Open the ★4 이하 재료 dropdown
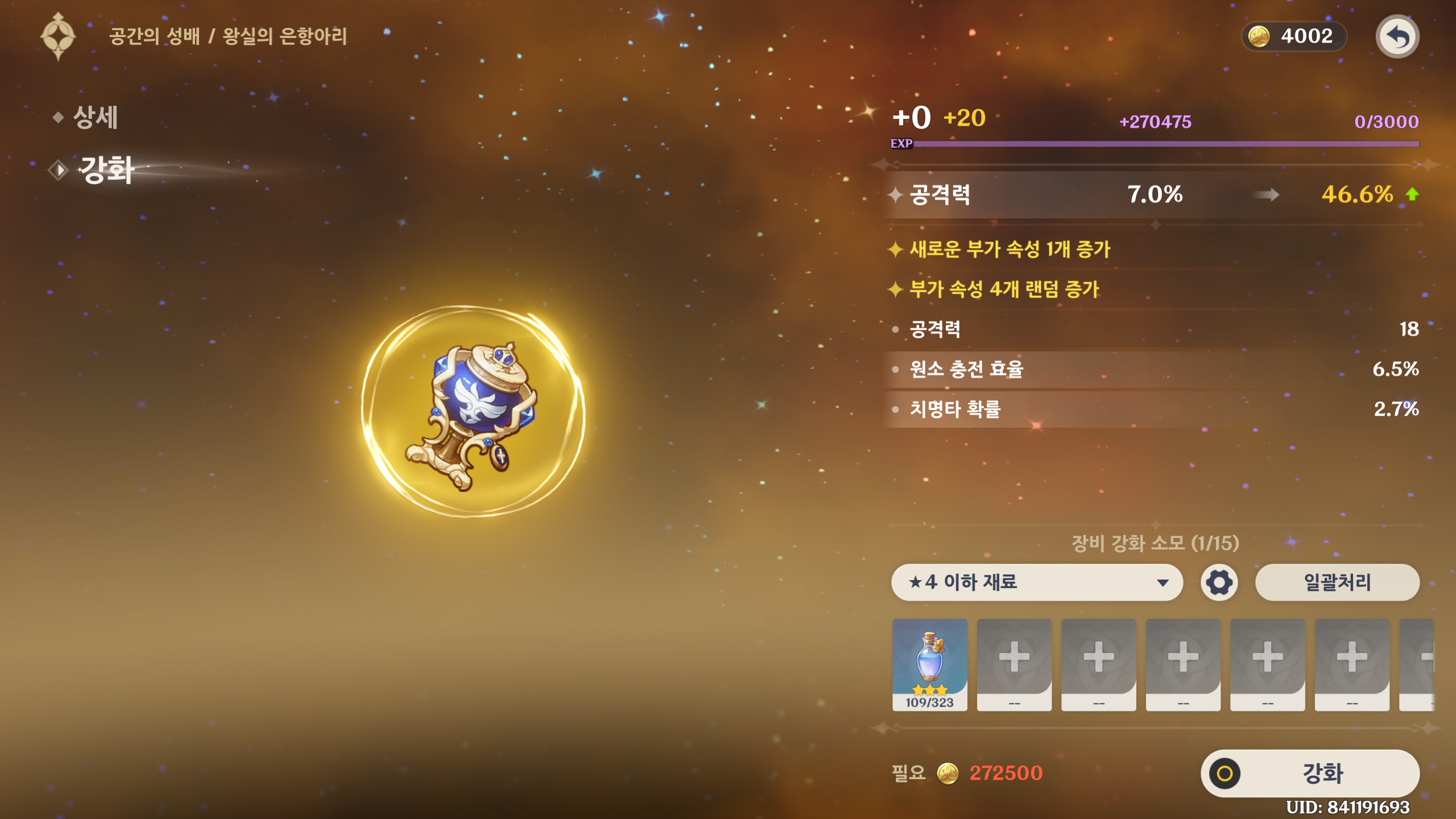1456x819 pixels. pos(1037,582)
